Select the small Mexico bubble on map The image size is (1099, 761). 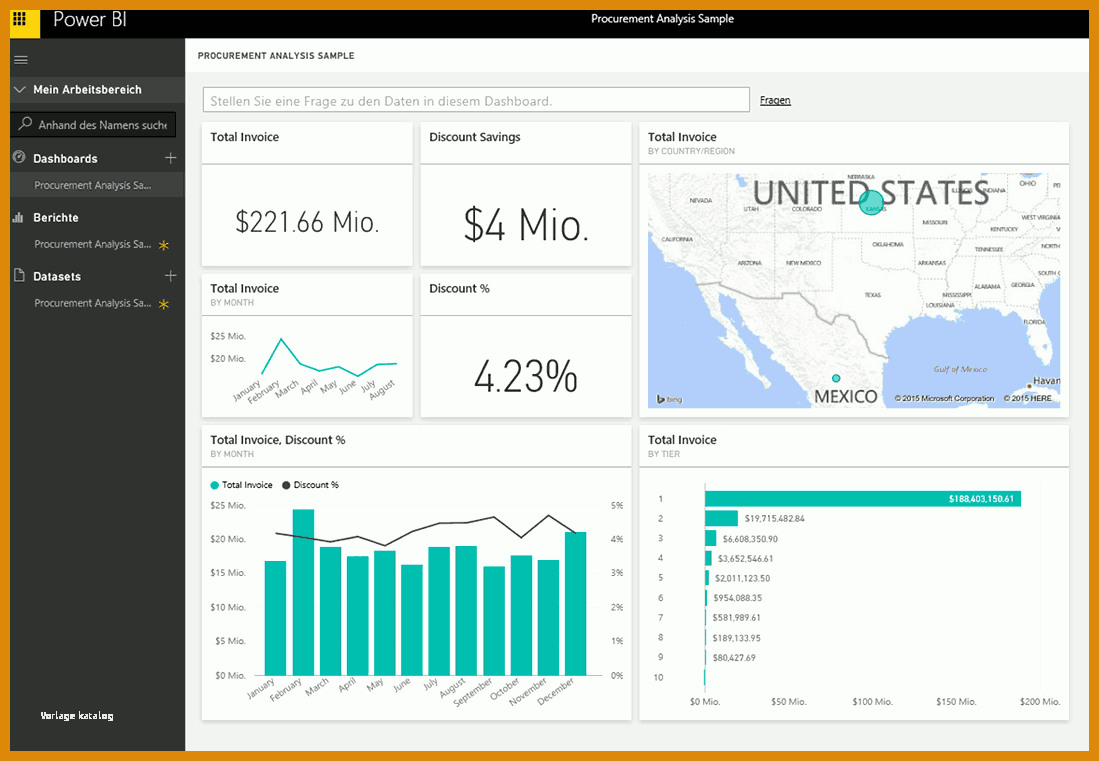tap(835, 378)
